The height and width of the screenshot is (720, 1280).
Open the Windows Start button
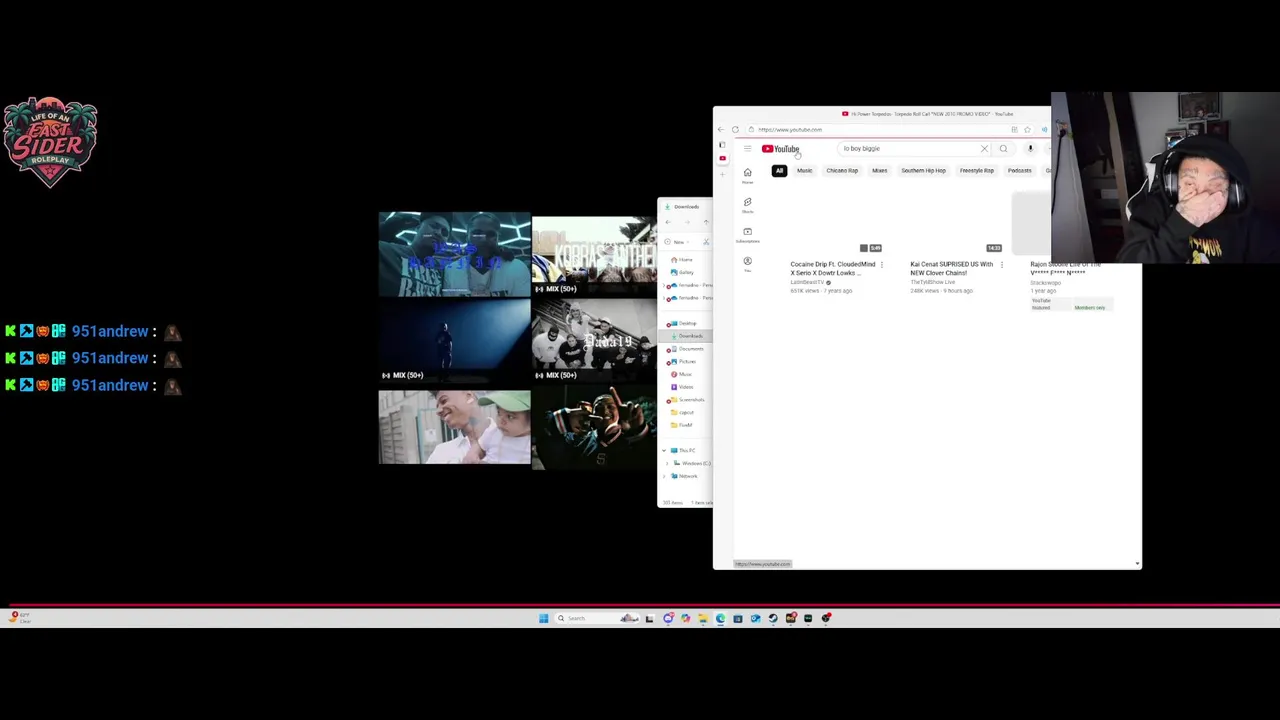point(543,618)
